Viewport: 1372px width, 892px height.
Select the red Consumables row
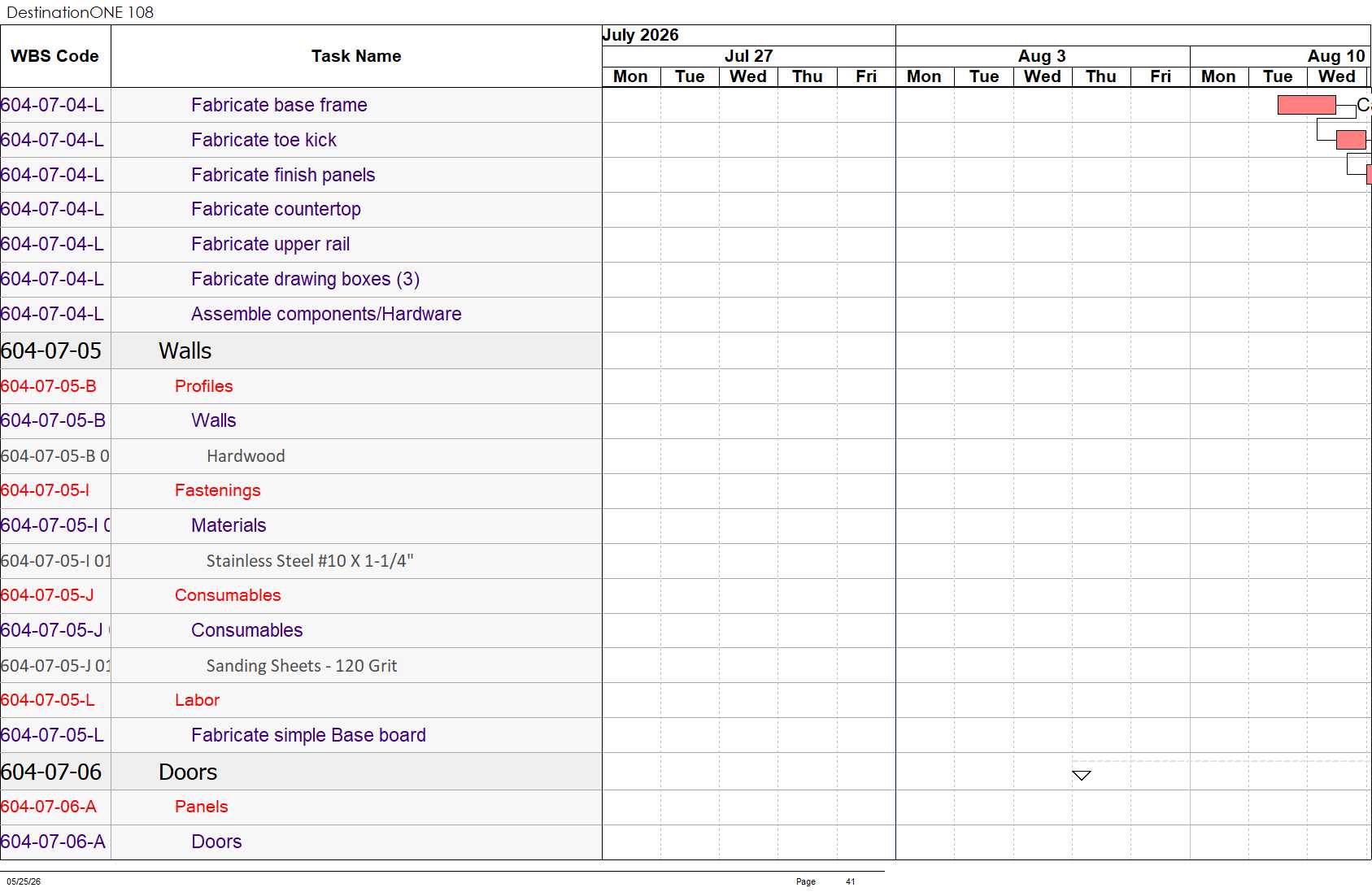click(301, 595)
